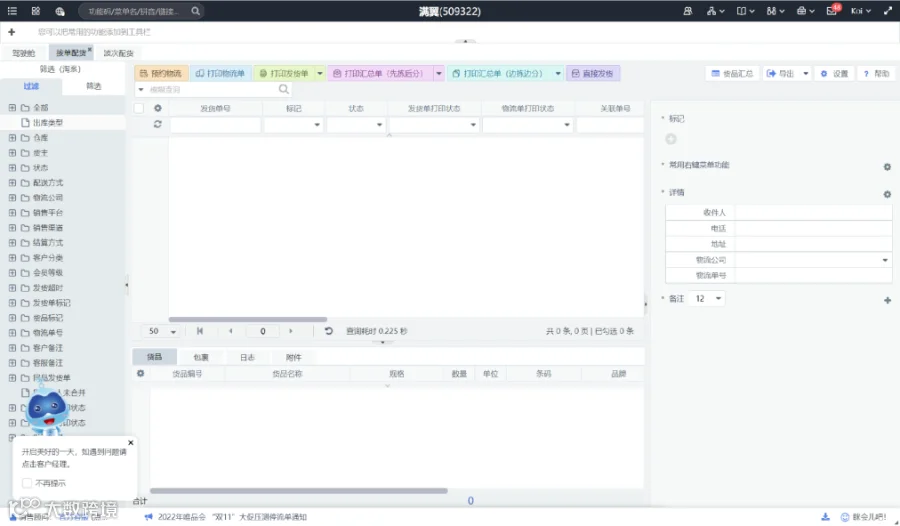Toggle fullscreen with the expand arrows icon
The width and height of the screenshot is (900, 526).
(888, 11)
